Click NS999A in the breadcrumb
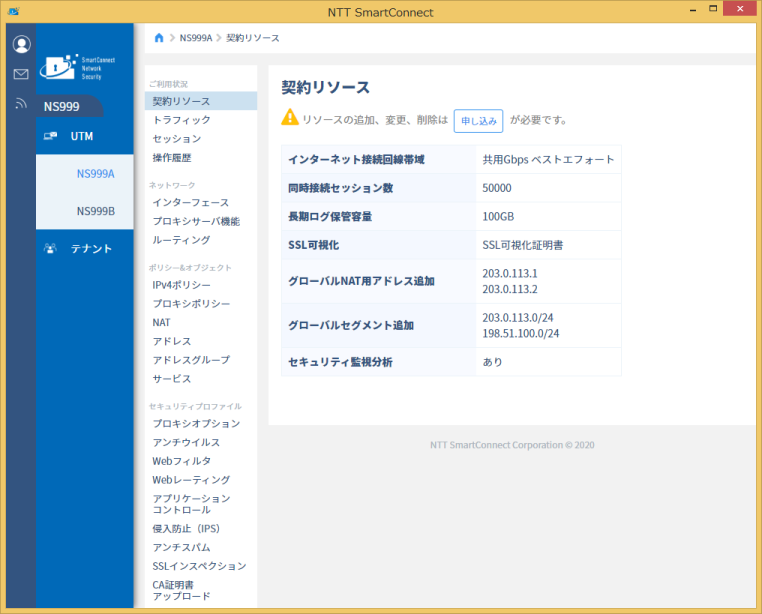Viewport: 762px width, 614px height. pyautogui.click(x=196, y=38)
